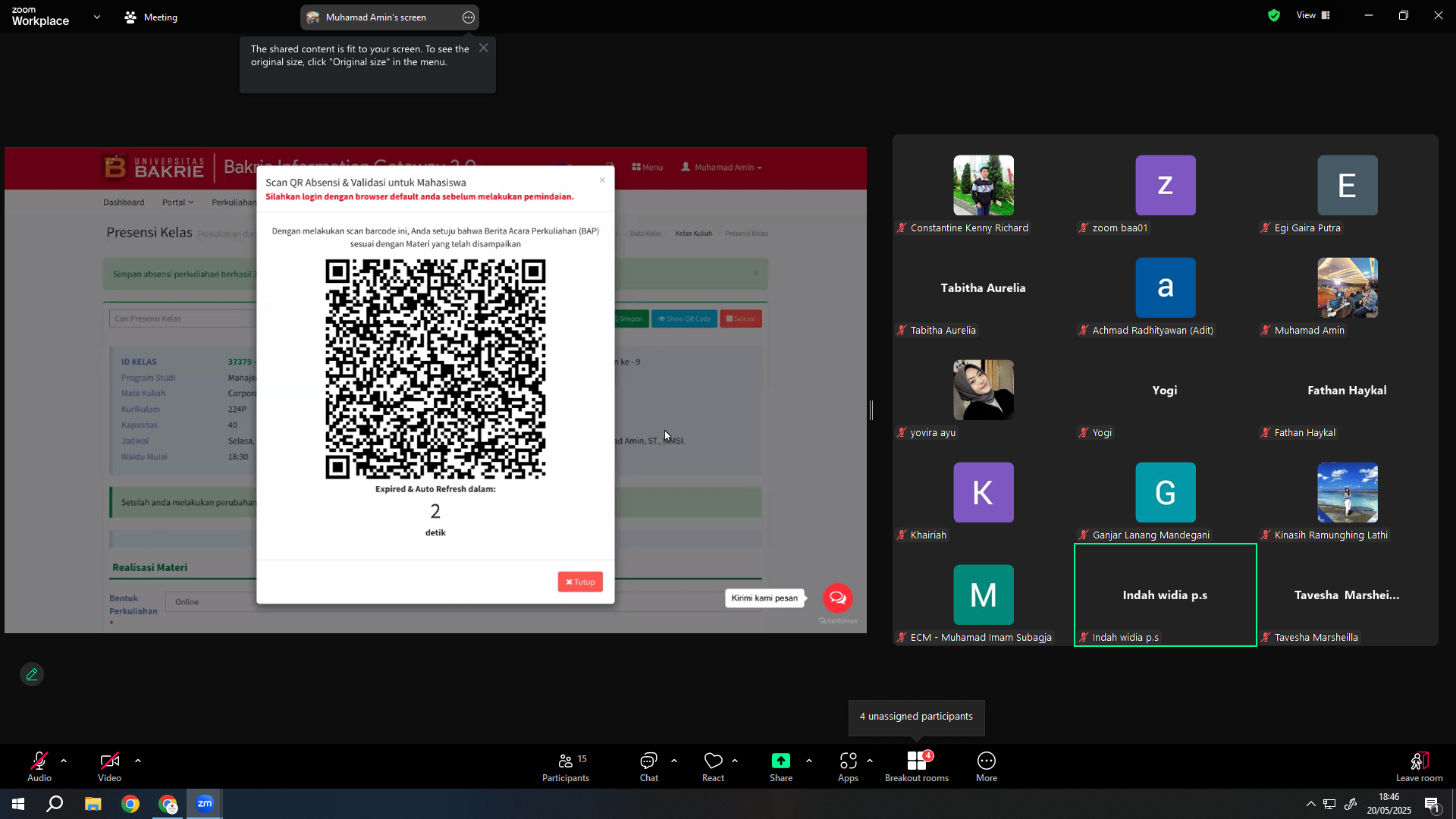
Task: Select Egi Gaira Putra's avatar tile
Action: click(1348, 186)
